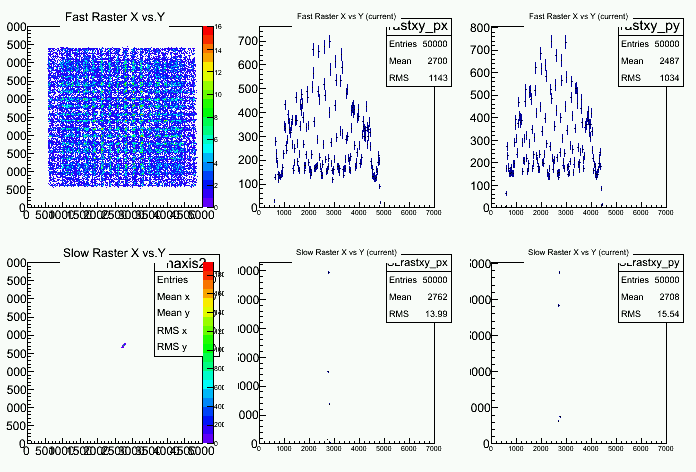Viewport: 696px width, 472px height.
Task: Select title above the rastxy_px stats box
Action: click(x=346, y=16)
